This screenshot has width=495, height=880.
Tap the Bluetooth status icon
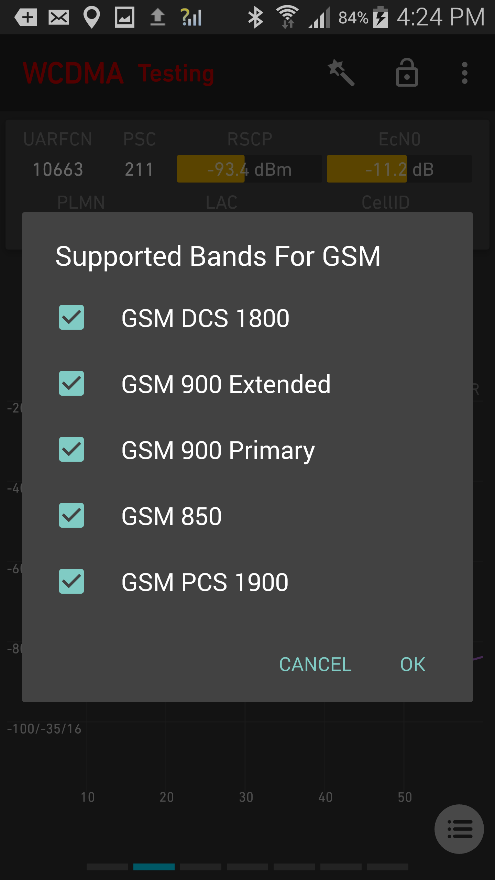[x=255, y=17]
